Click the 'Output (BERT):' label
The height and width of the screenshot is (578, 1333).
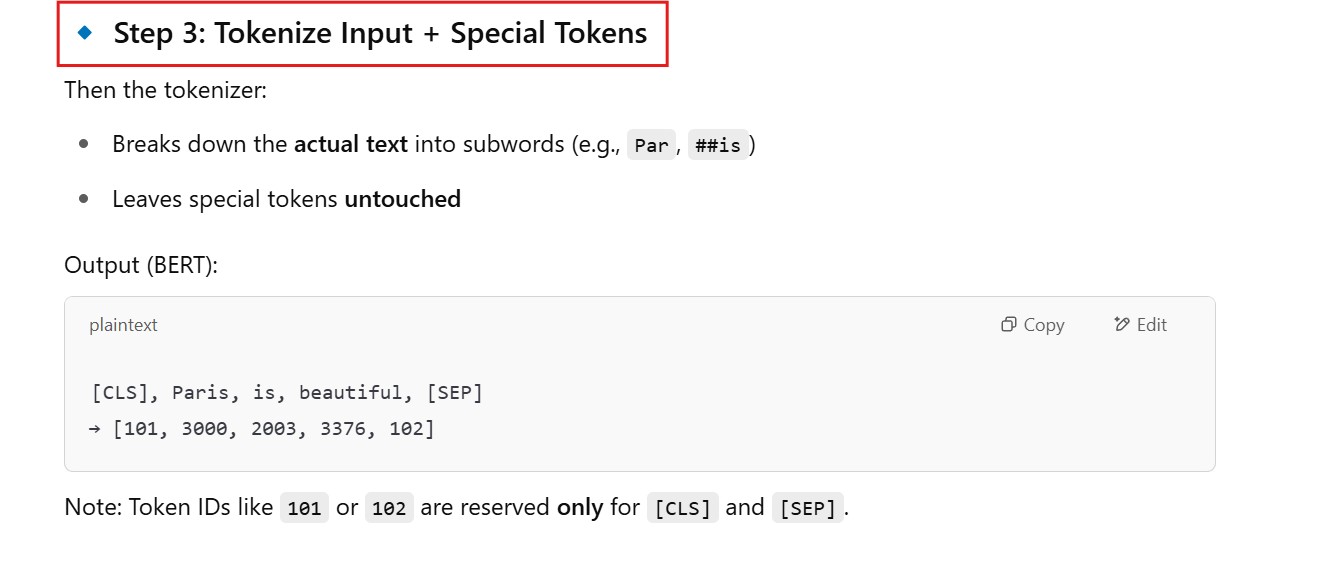pos(140,265)
